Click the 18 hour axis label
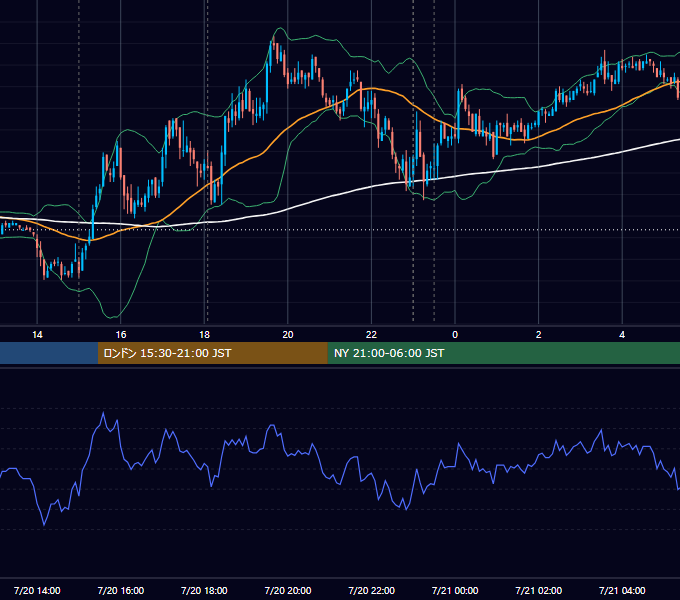 204,335
